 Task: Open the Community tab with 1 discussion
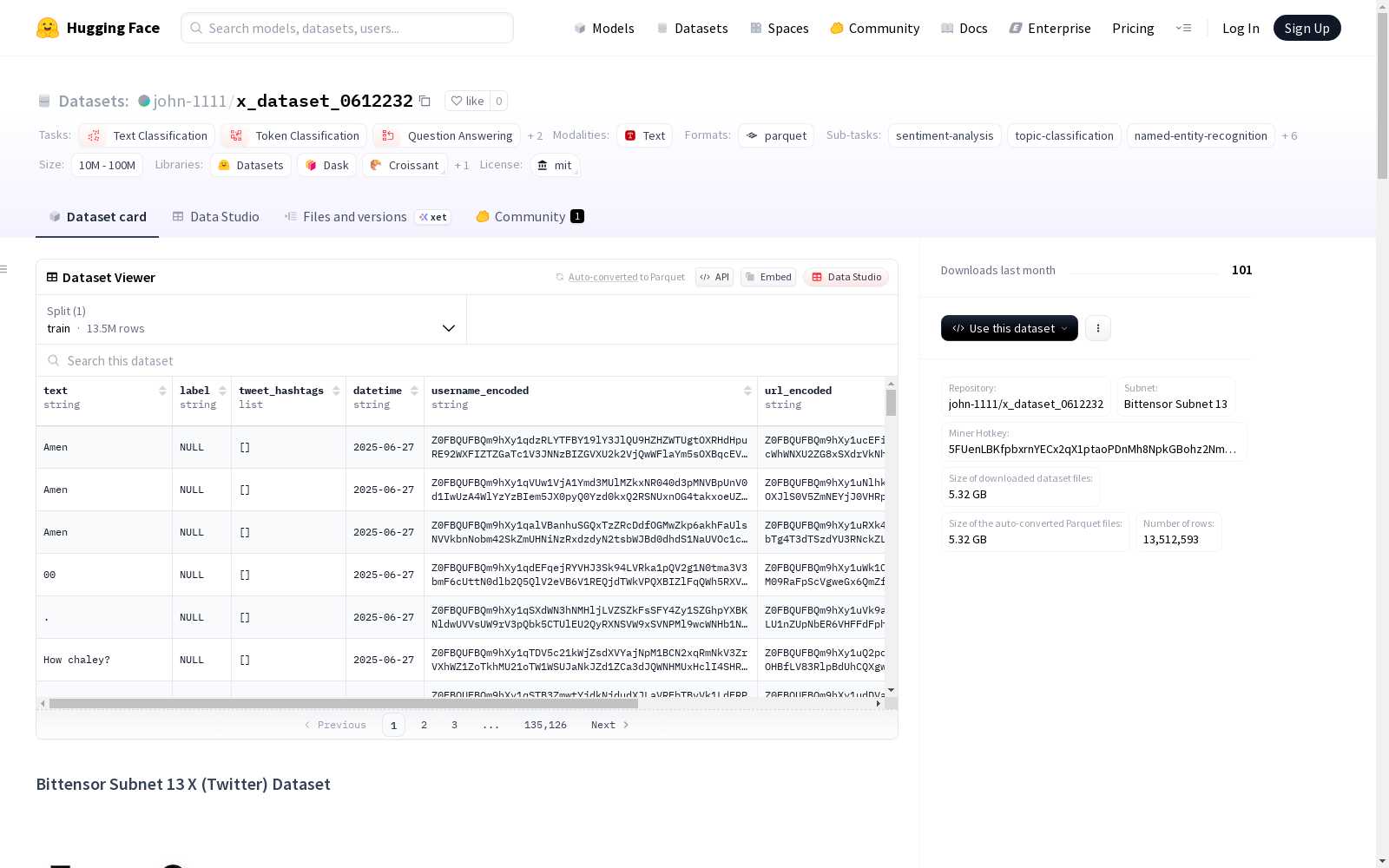point(530,217)
